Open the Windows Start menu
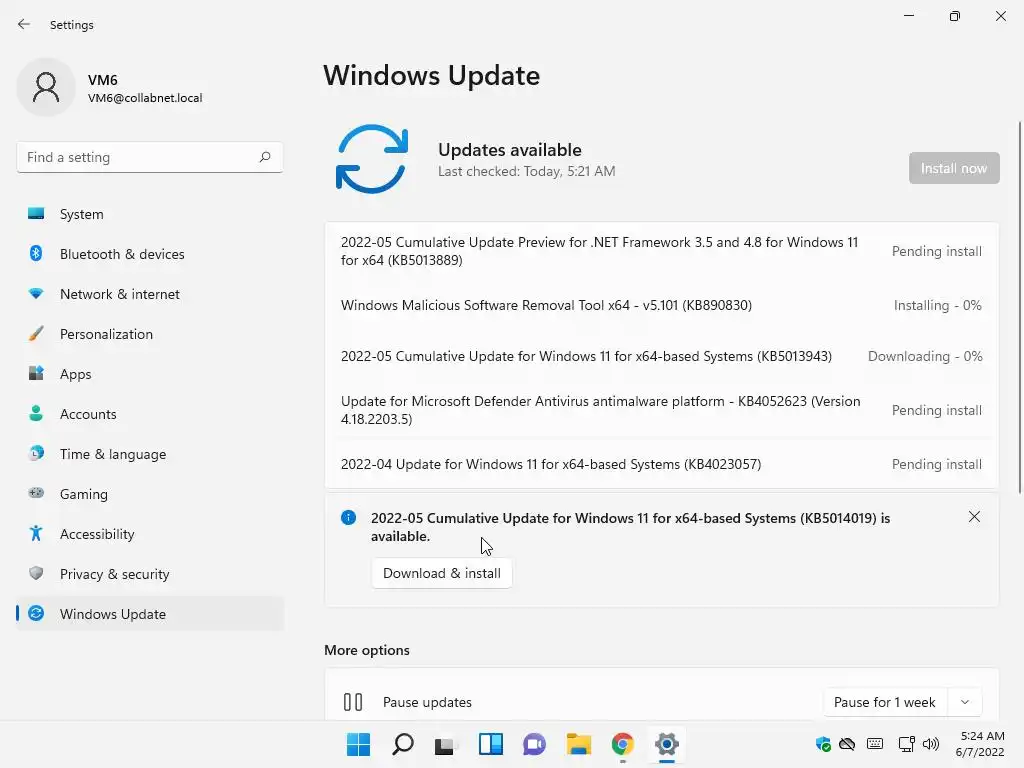The image size is (1024, 768). 358,744
